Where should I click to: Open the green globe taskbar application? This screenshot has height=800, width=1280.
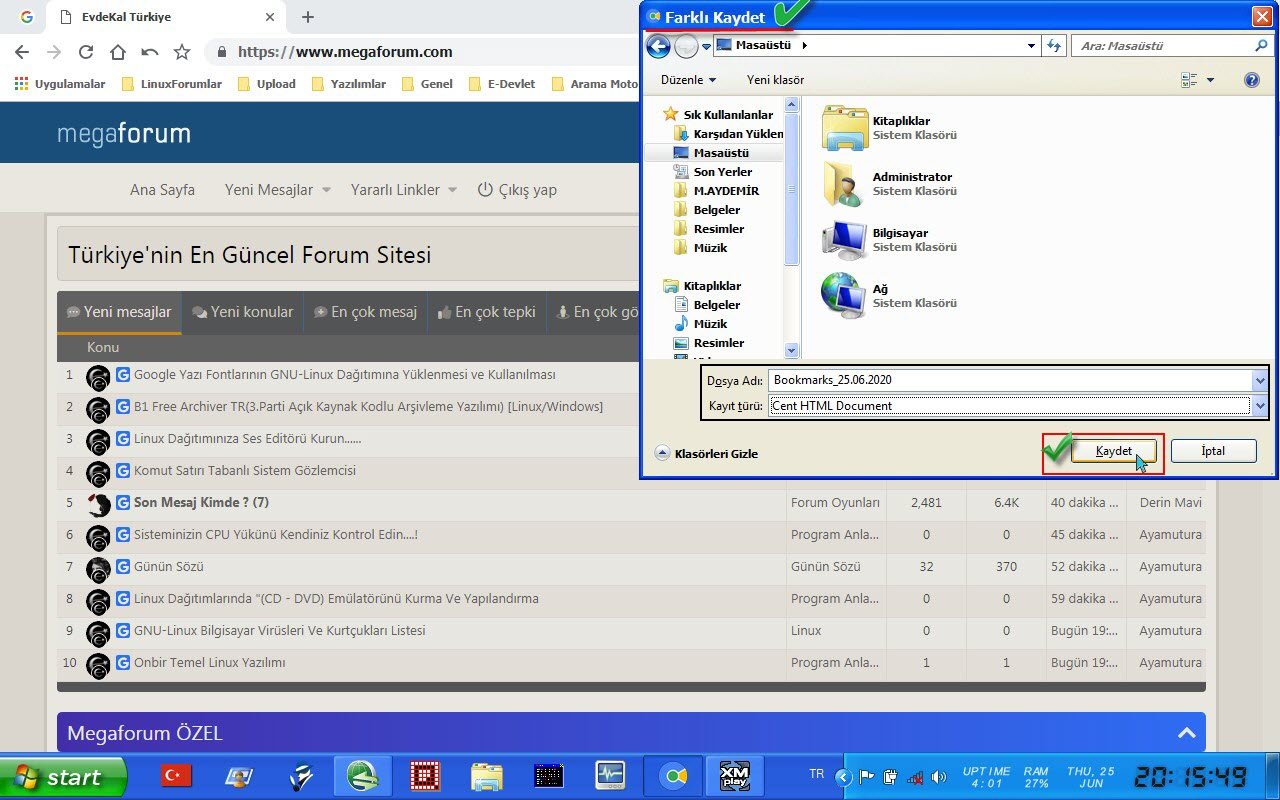pyautogui.click(x=362, y=775)
